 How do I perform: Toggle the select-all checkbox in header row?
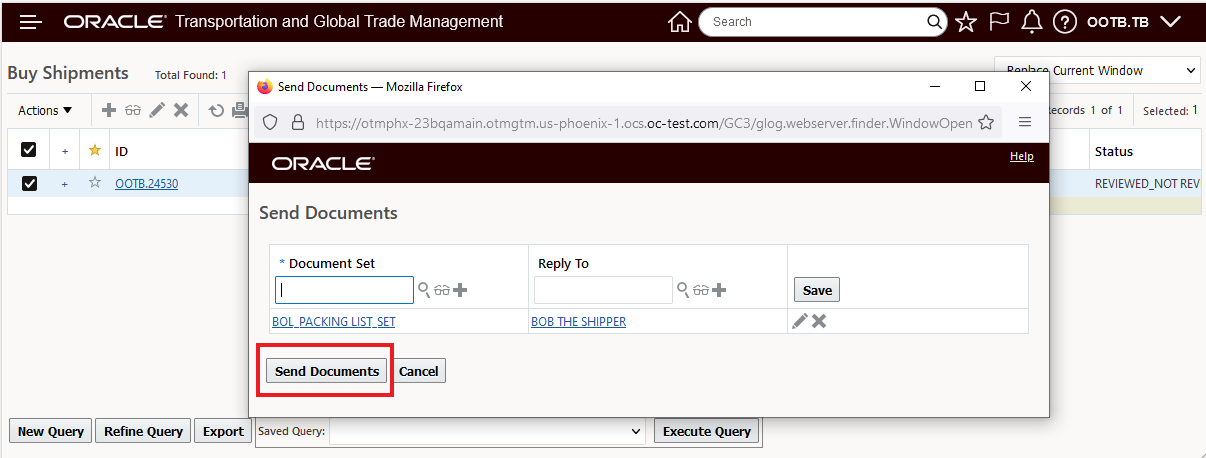coord(29,150)
